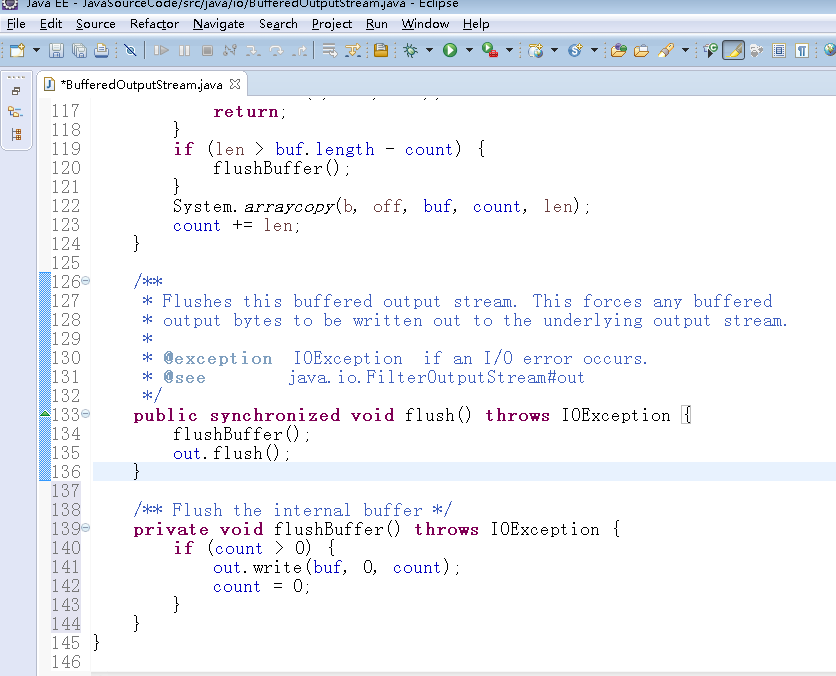Open the Run menu
Image resolution: width=836 pixels, height=676 pixels.
point(376,24)
